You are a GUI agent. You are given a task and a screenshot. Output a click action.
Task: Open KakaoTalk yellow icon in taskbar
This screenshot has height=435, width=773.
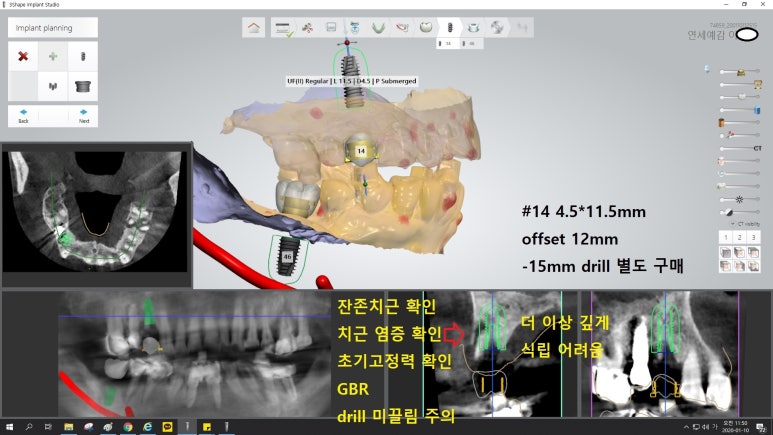[167, 427]
